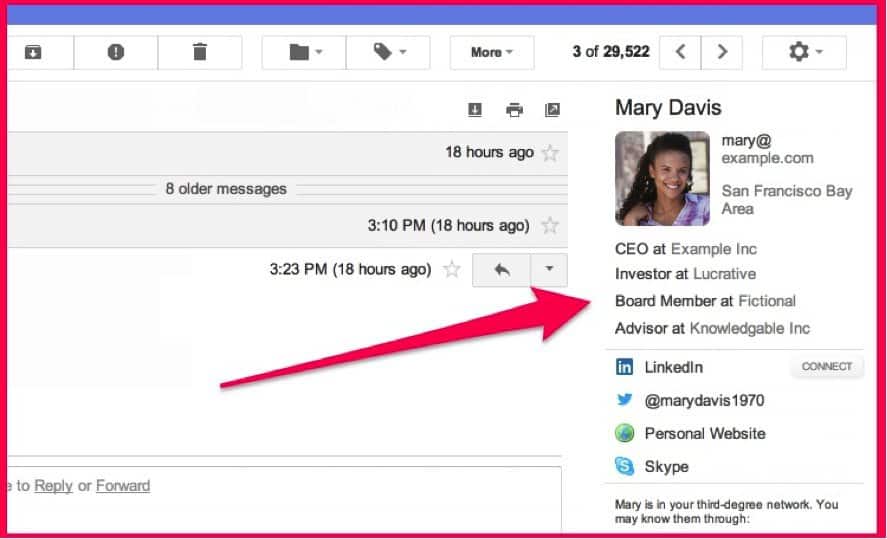Viewport: 887px width, 539px height.
Task: Open Mary's Twitter profile @marydavis1970
Action: tap(704, 400)
